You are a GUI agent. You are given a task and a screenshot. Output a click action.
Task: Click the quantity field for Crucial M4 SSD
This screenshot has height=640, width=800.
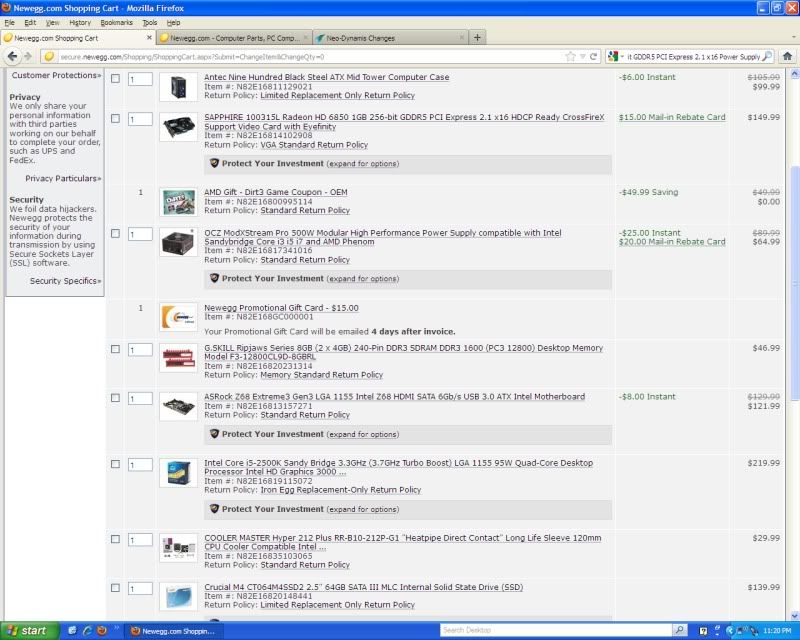pos(140,588)
